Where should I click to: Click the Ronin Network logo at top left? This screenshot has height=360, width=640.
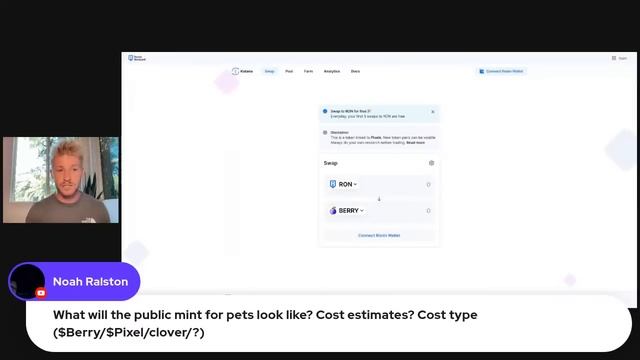(137, 58)
